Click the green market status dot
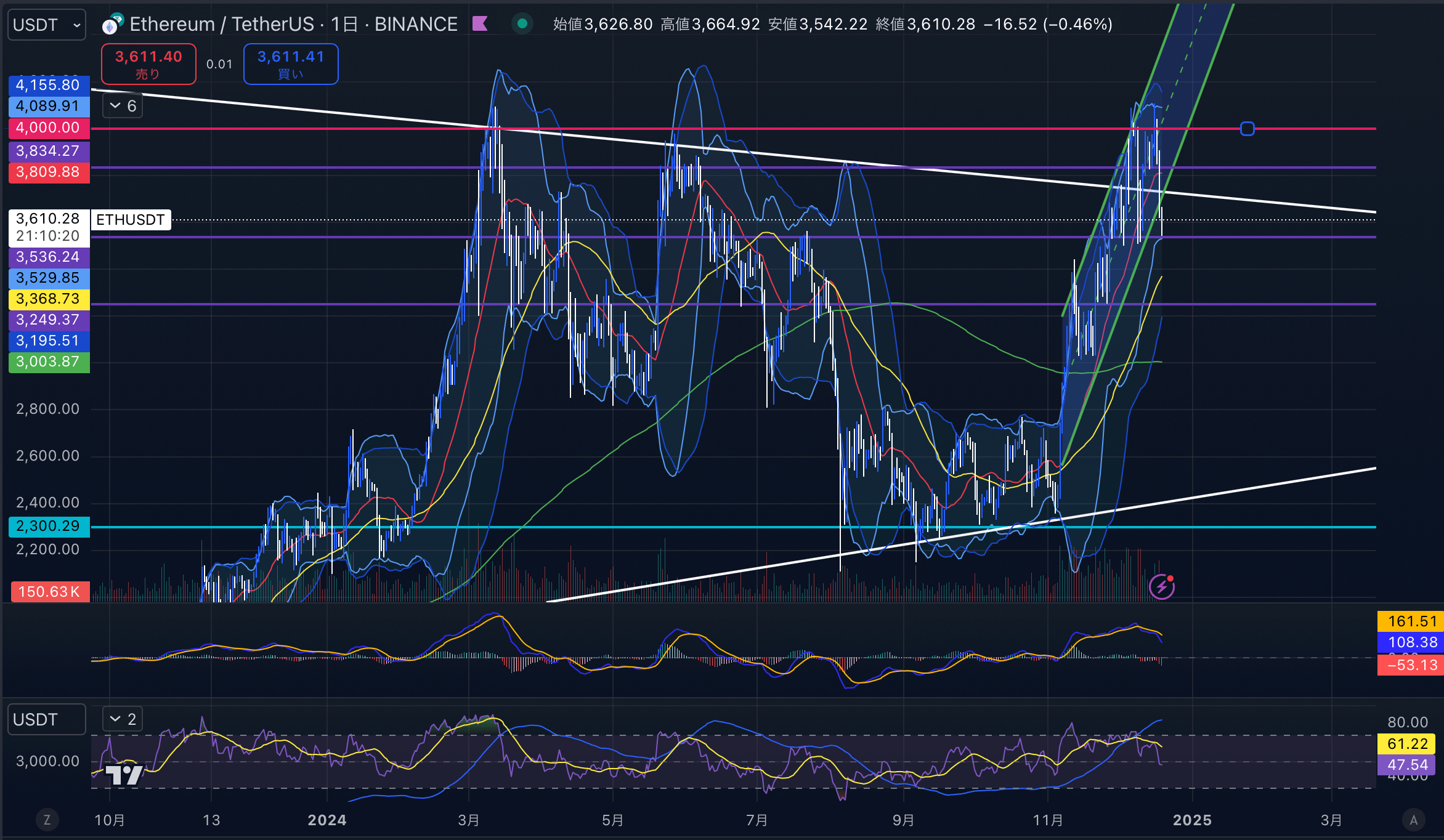The image size is (1444, 840). tap(522, 24)
